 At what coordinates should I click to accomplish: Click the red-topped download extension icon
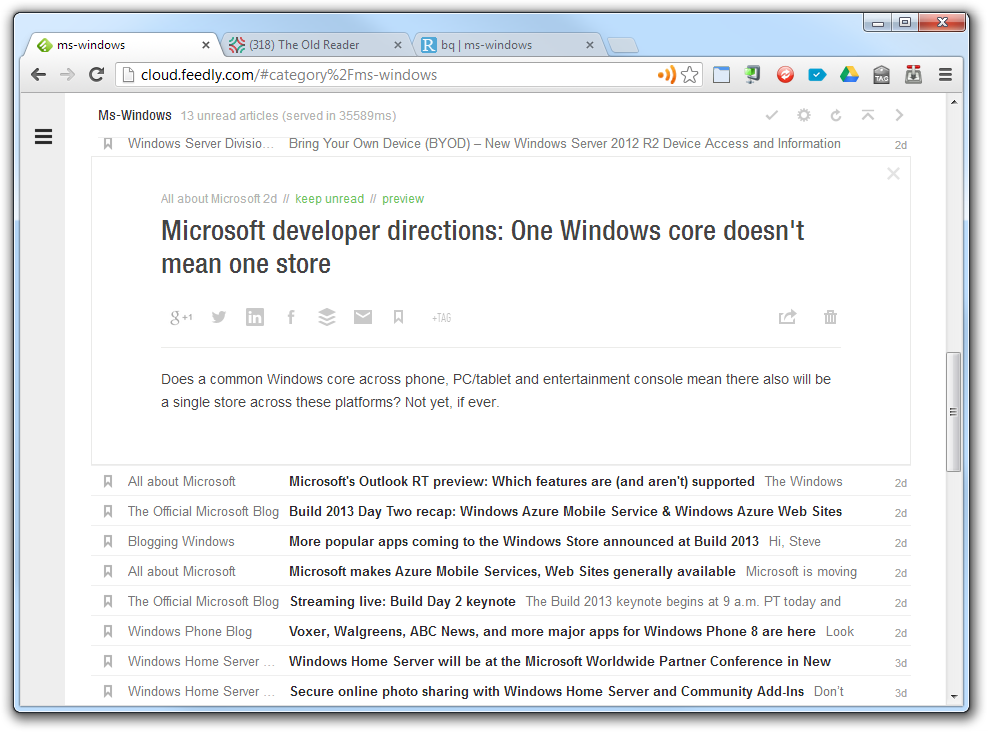point(914,75)
